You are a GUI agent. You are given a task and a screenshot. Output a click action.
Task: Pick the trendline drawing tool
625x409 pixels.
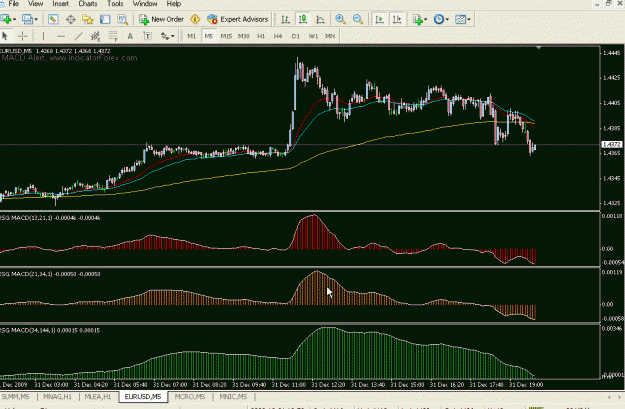point(78,36)
